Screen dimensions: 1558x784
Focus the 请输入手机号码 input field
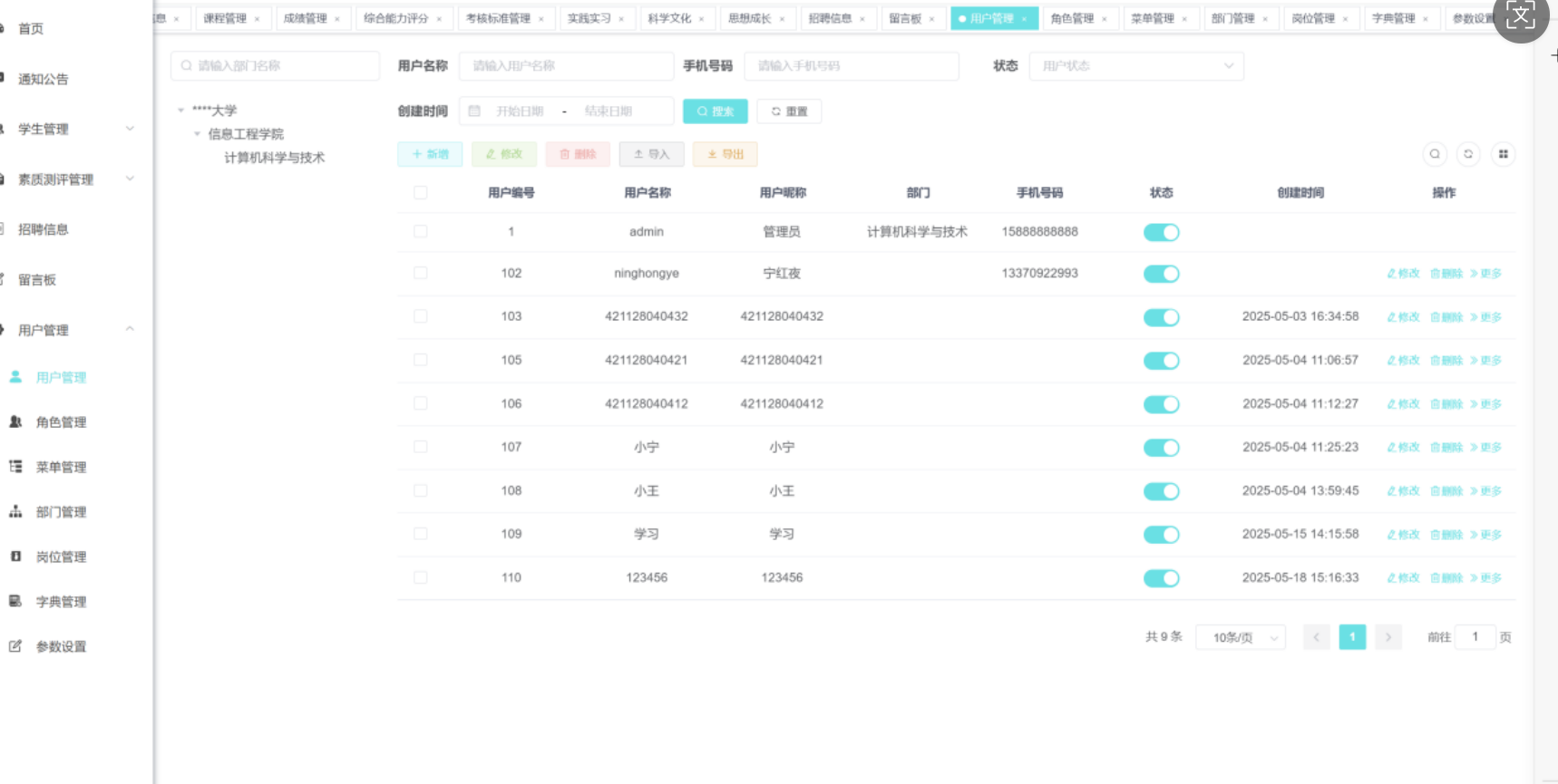(852, 66)
